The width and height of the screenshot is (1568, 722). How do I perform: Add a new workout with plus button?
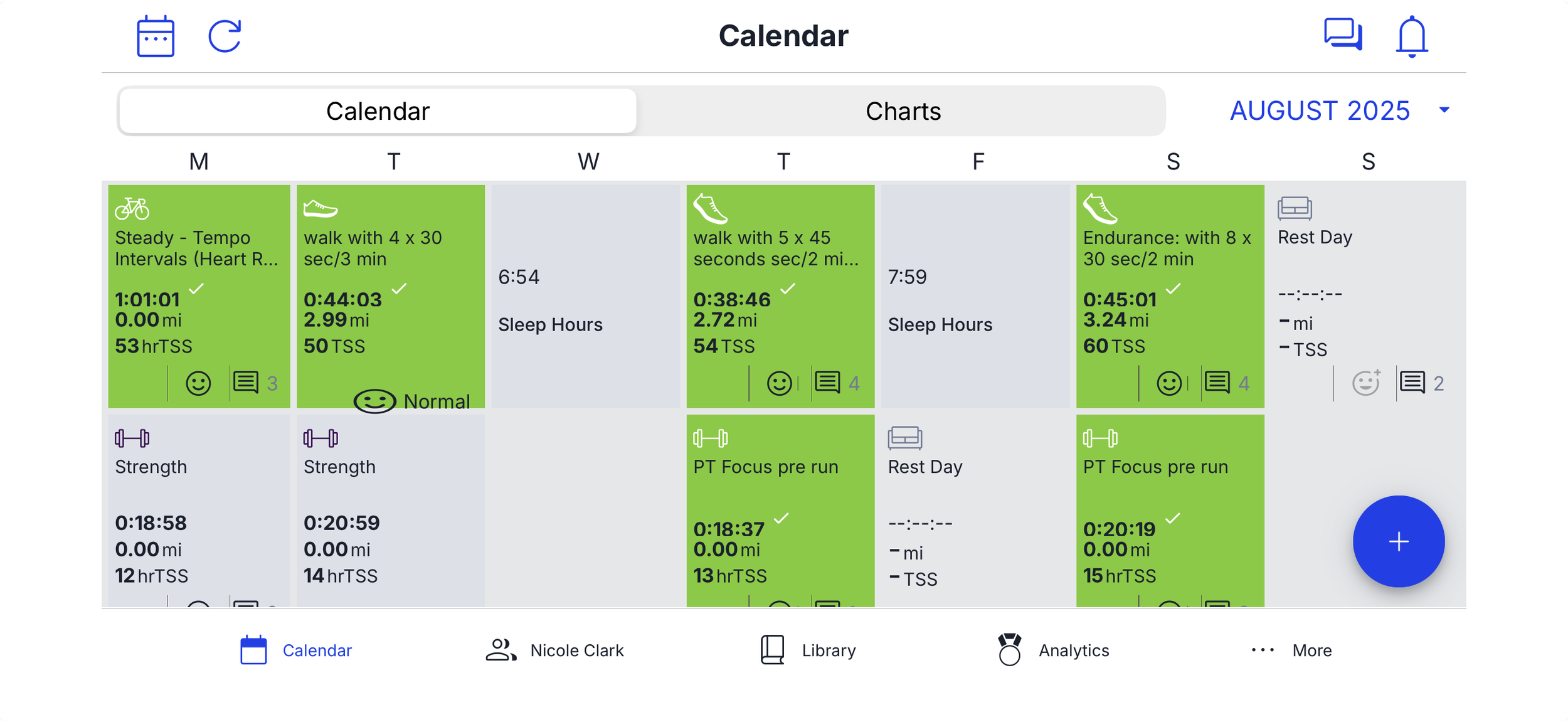point(1399,541)
